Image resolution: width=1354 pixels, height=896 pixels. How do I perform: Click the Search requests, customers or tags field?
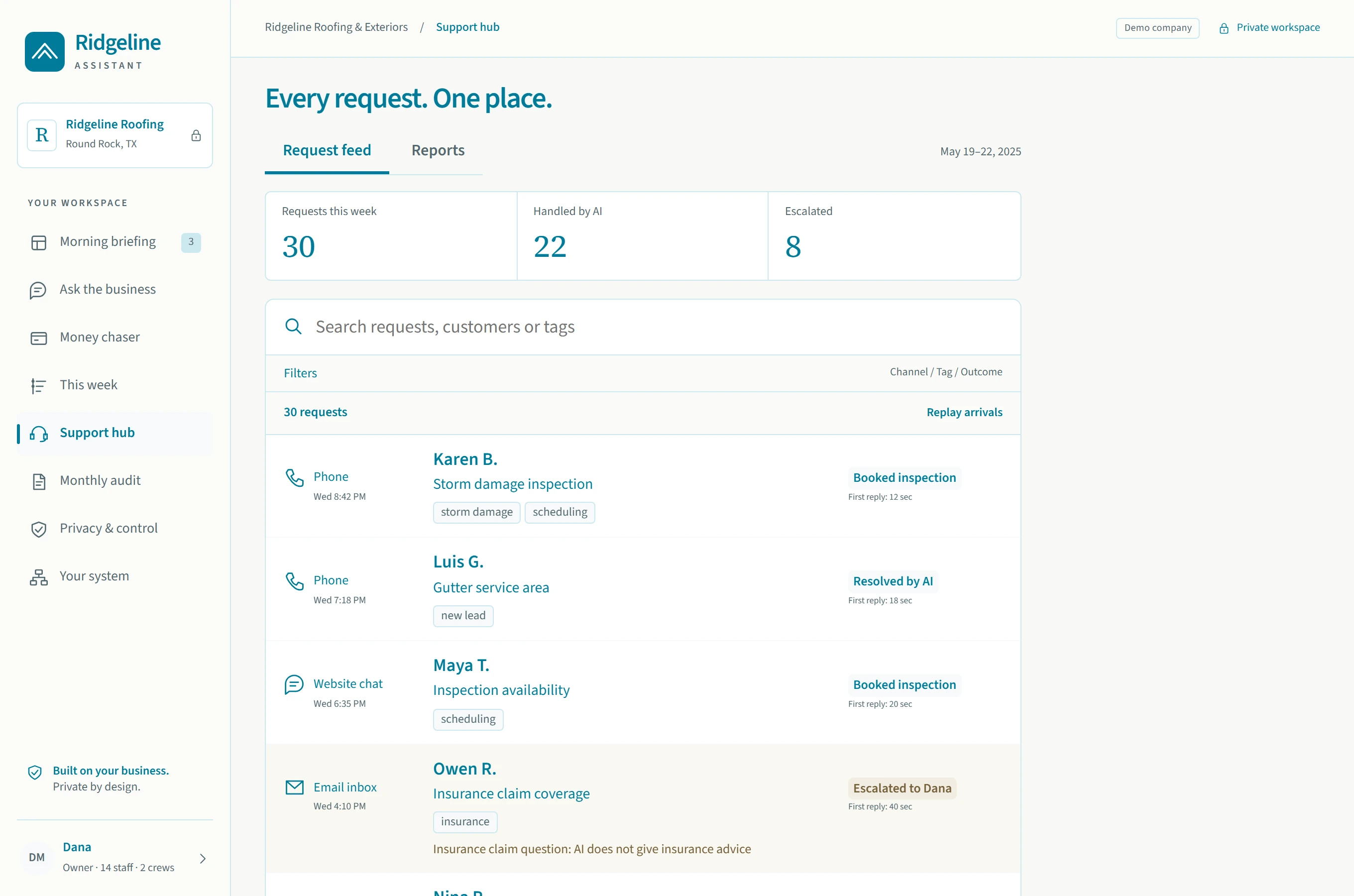[643, 327]
